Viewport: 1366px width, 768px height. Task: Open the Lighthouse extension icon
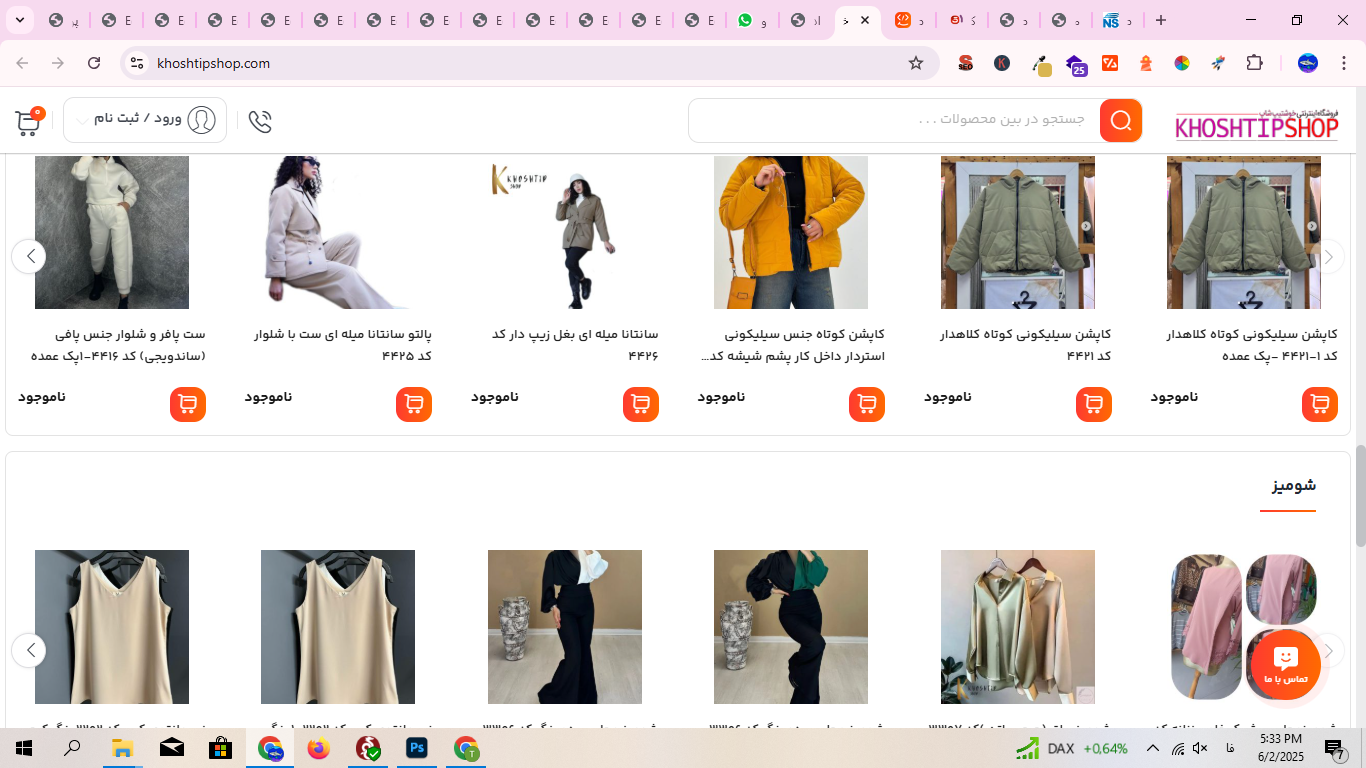(1146, 63)
